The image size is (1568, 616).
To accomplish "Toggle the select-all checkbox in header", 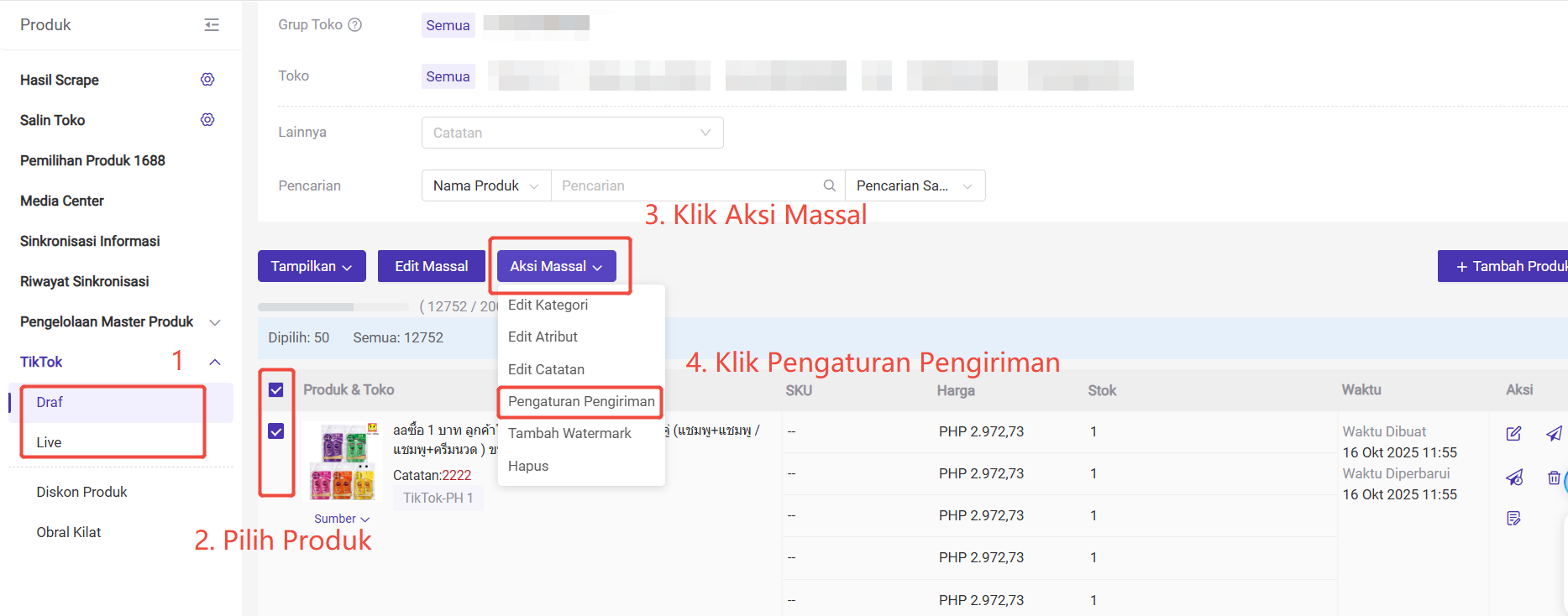I will (275, 390).
